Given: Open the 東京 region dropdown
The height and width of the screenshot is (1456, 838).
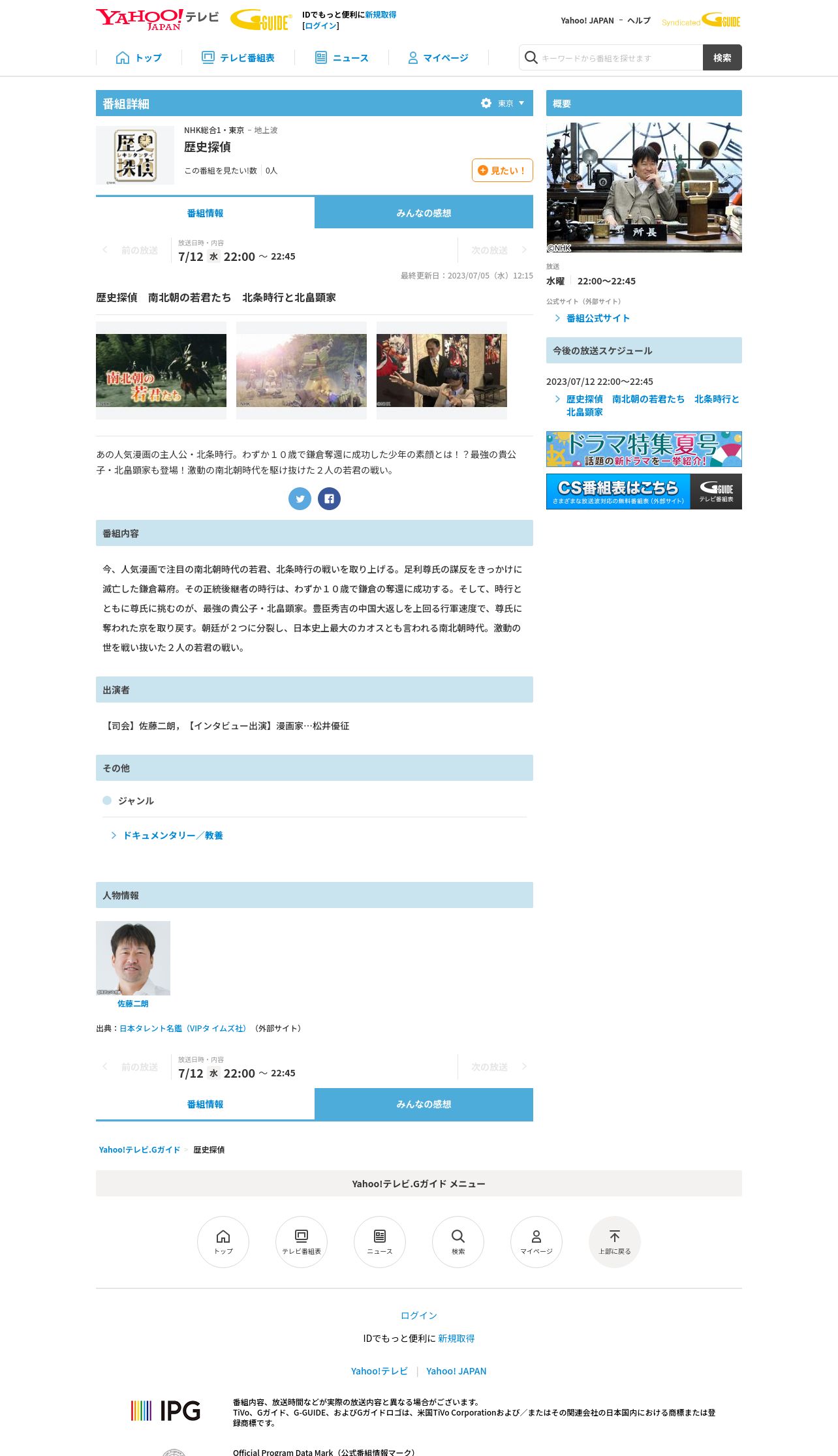Looking at the screenshot, I should coord(511,103).
